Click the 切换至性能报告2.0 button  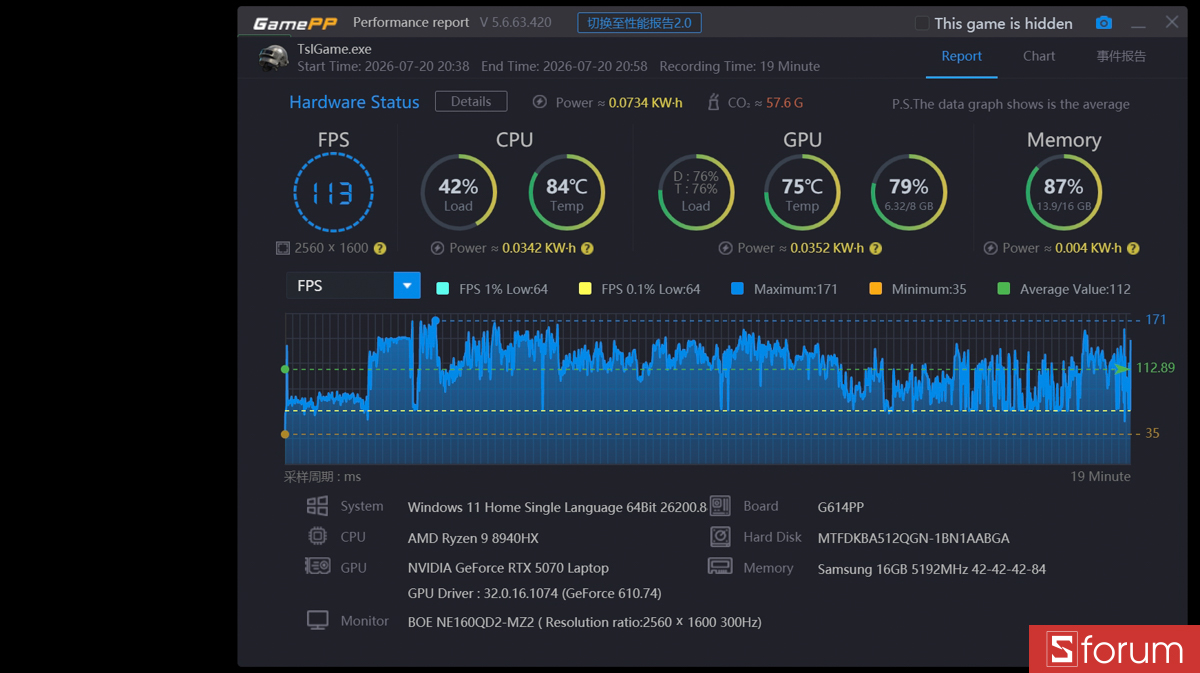click(639, 23)
